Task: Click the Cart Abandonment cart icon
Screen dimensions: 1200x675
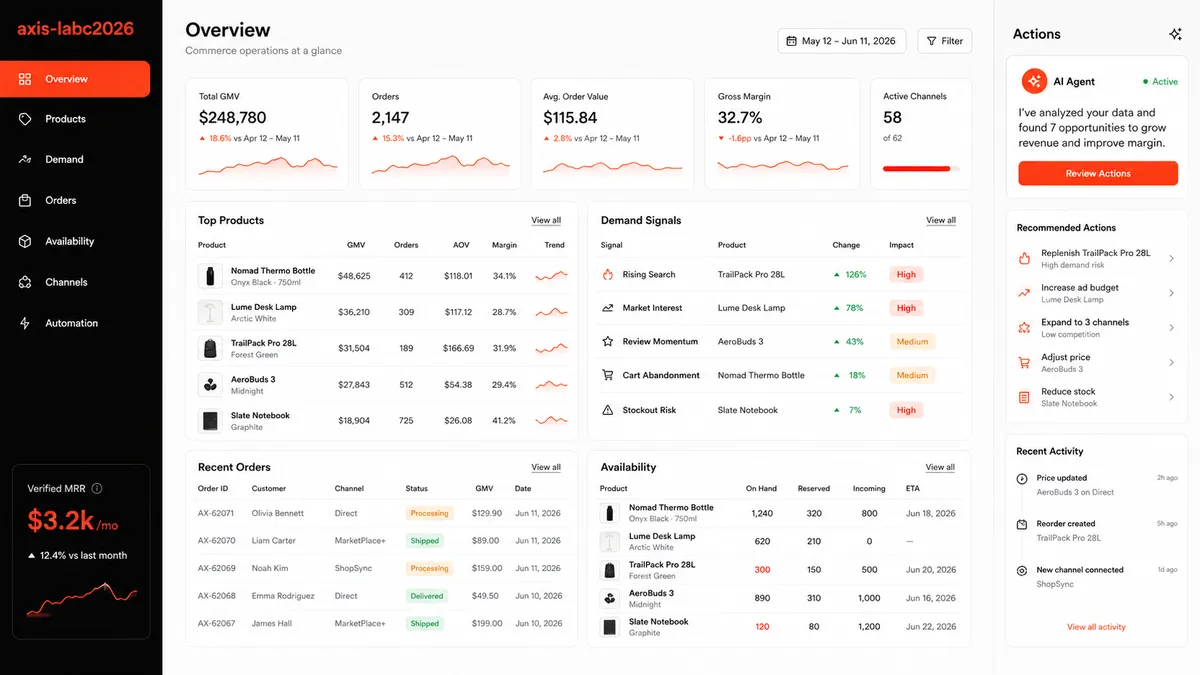Action: pyautogui.click(x=607, y=375)
